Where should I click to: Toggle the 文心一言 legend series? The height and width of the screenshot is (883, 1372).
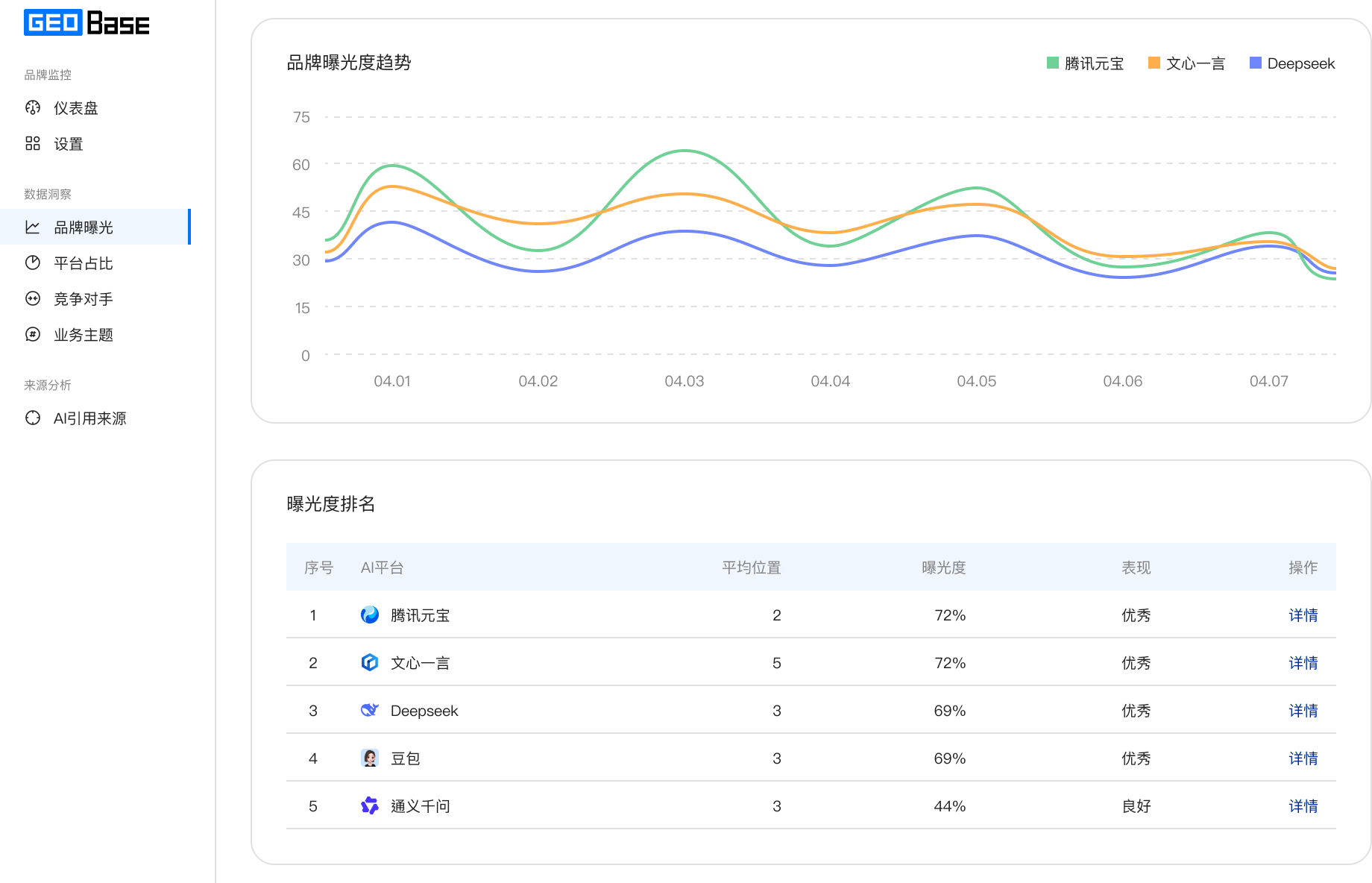tap(1187, 63)
